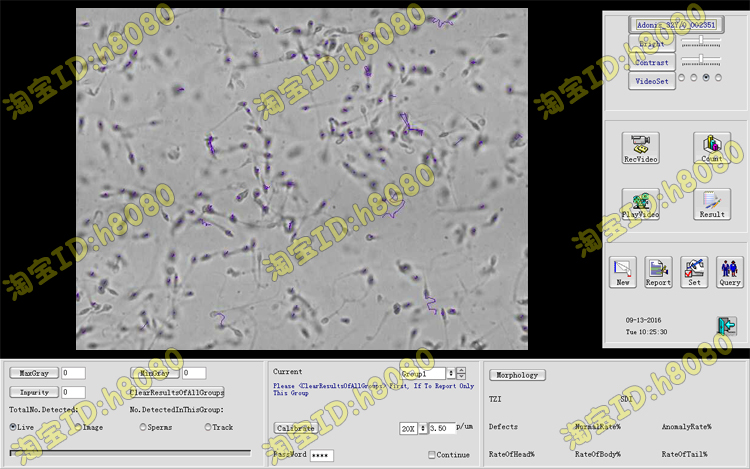Image resolution: width=750 pixels, height=469 pixels.
Task: Select the fourth VideoSet radio button
Action: pyautogui.click(x=718, y=77)
